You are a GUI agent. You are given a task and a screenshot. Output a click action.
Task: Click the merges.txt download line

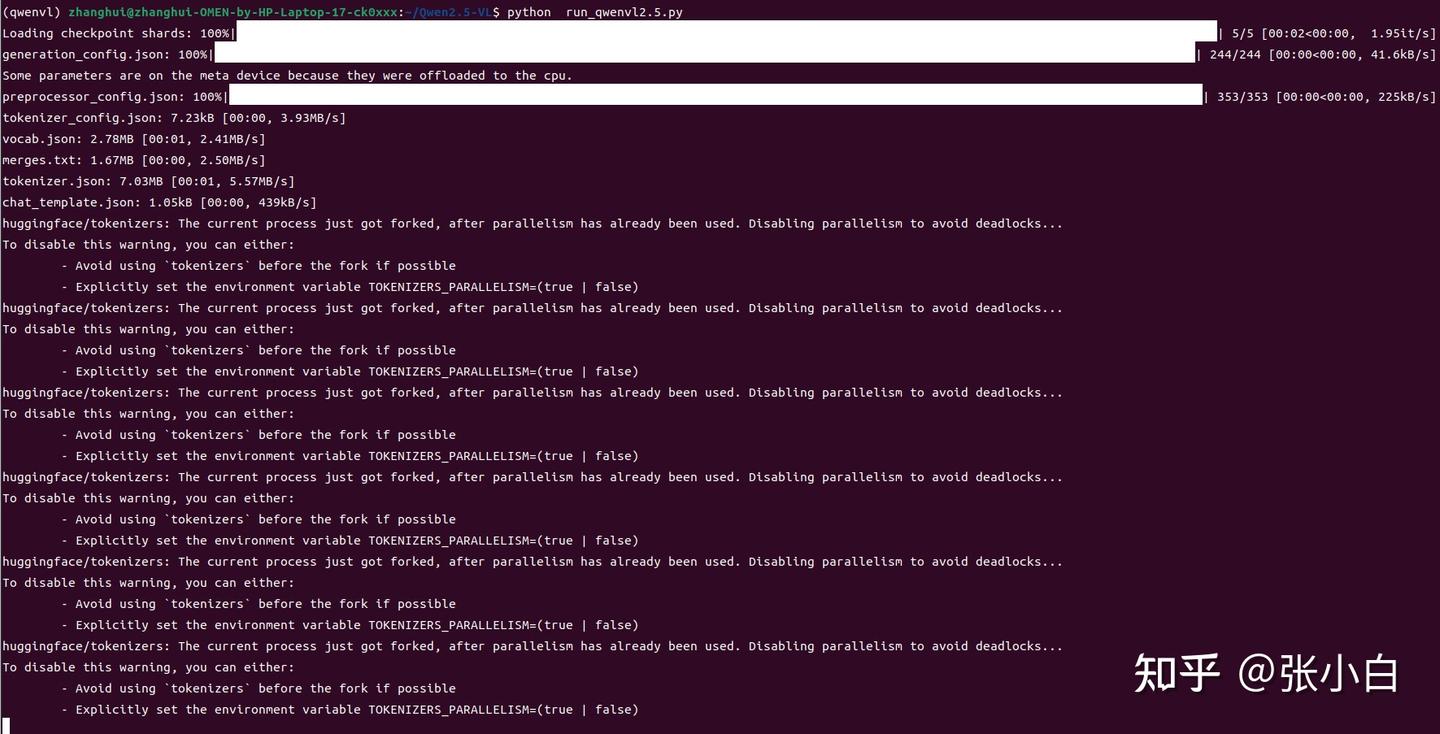(x=134, y=160)
